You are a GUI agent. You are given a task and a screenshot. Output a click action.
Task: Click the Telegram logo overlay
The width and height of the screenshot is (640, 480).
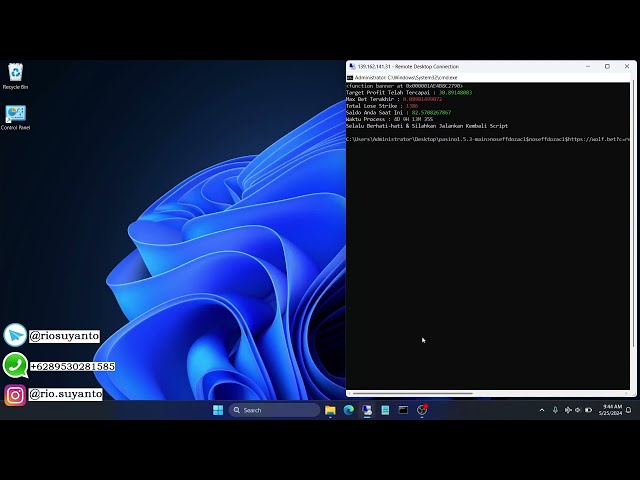15,336
